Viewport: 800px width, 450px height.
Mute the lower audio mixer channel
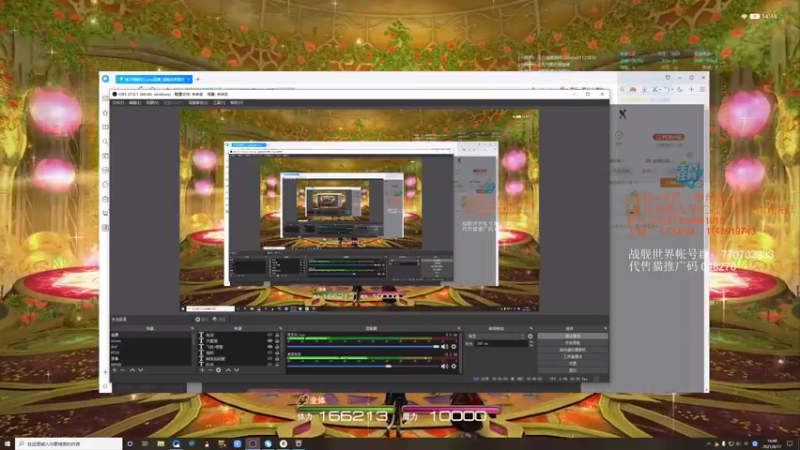[444, 366]
